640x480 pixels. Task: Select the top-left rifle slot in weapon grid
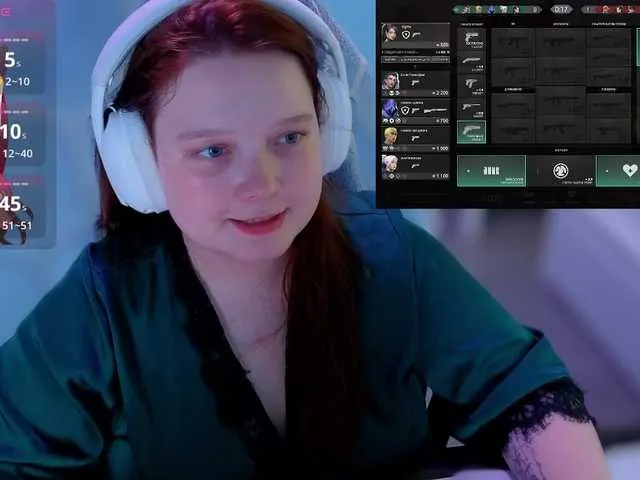tap(514, 42)
